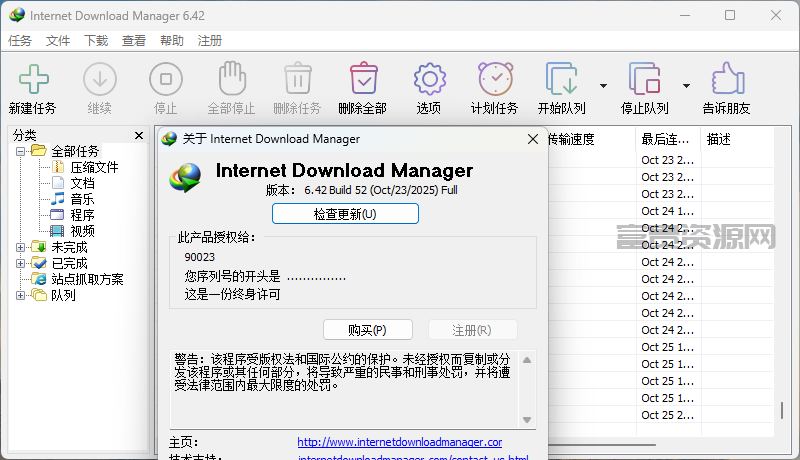Click the 文档 document category icon
Image resolution: width=800 pixels, height=460 pixels.
pyautogui.click(x=58, y=183)
